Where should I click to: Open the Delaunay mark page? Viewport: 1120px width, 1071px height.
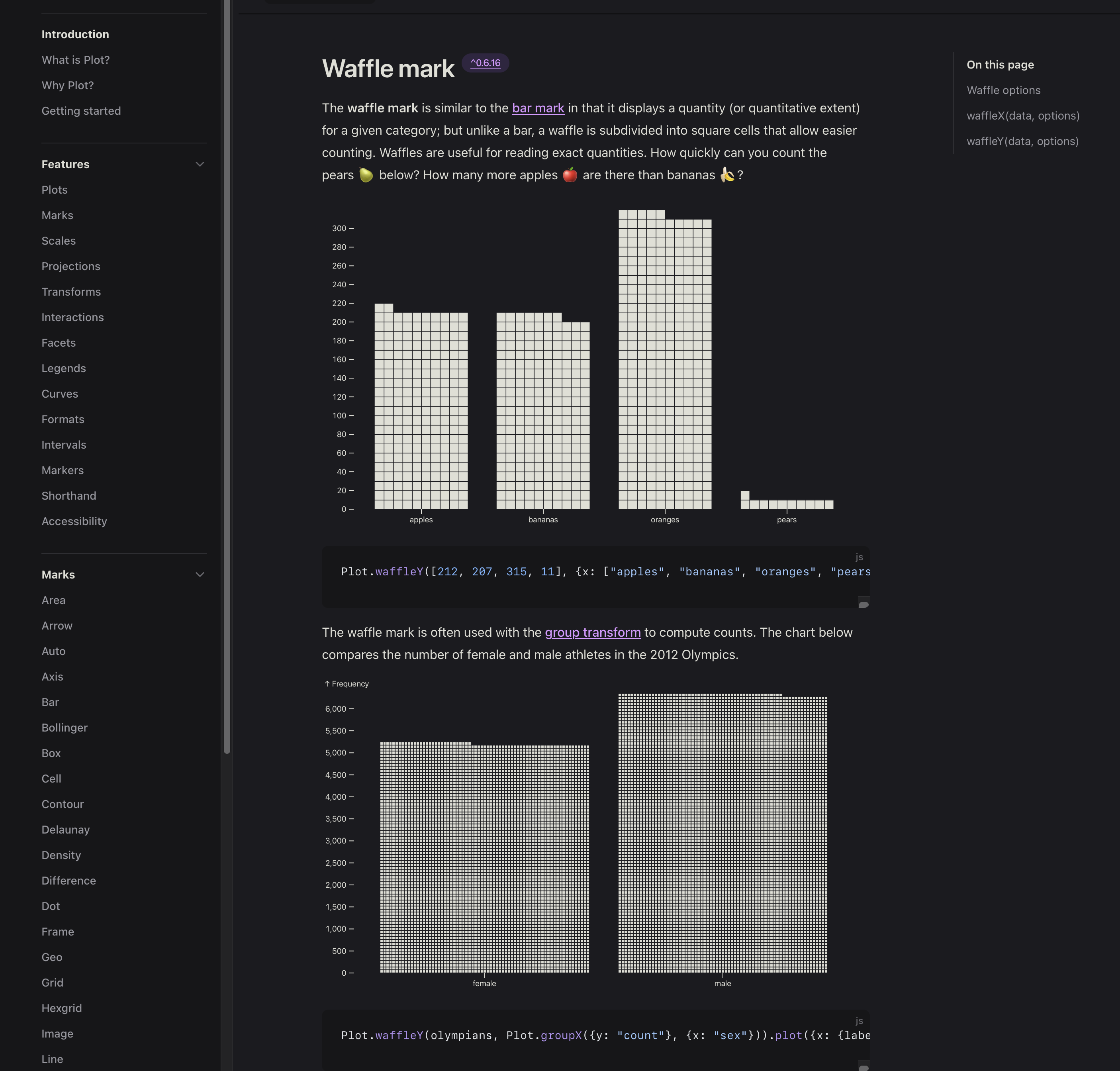[65, 830]
